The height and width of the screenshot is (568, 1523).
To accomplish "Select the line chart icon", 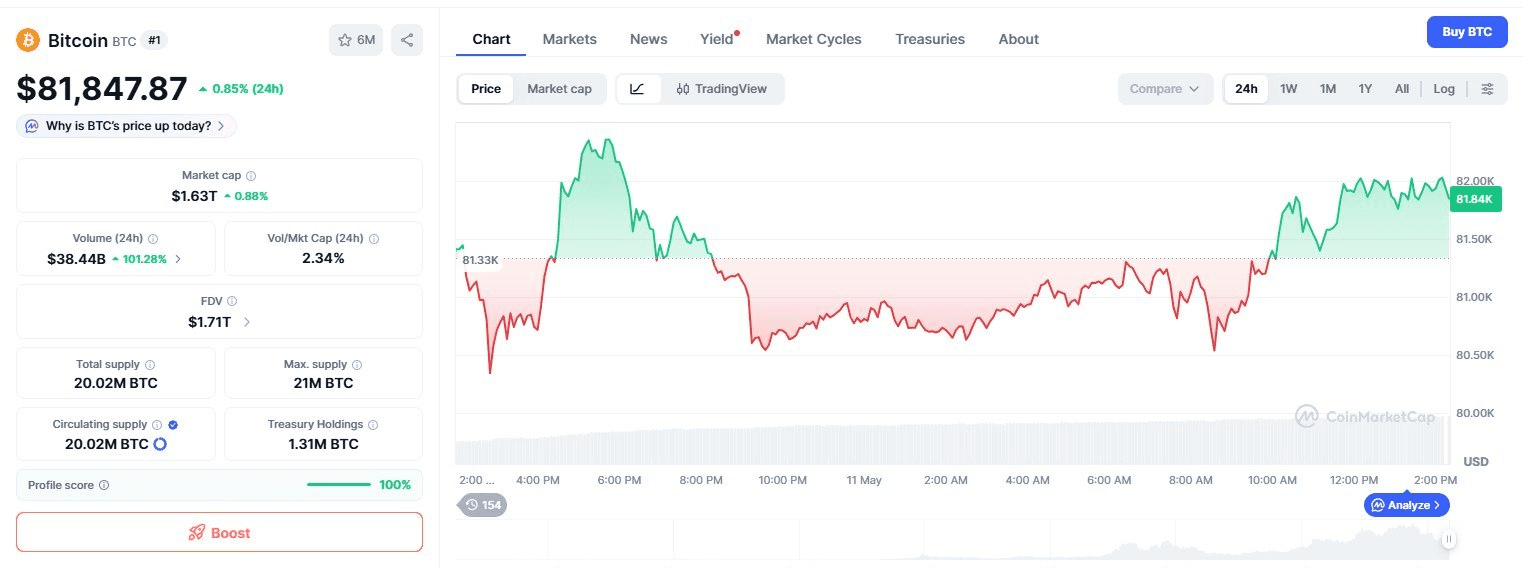I will [x=637, y=89].
